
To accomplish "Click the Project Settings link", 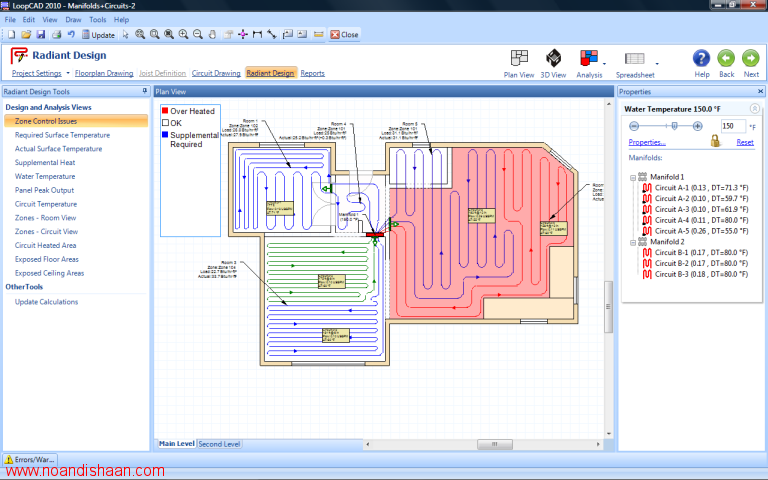I will pyautogui.click(x=37, y=73).
